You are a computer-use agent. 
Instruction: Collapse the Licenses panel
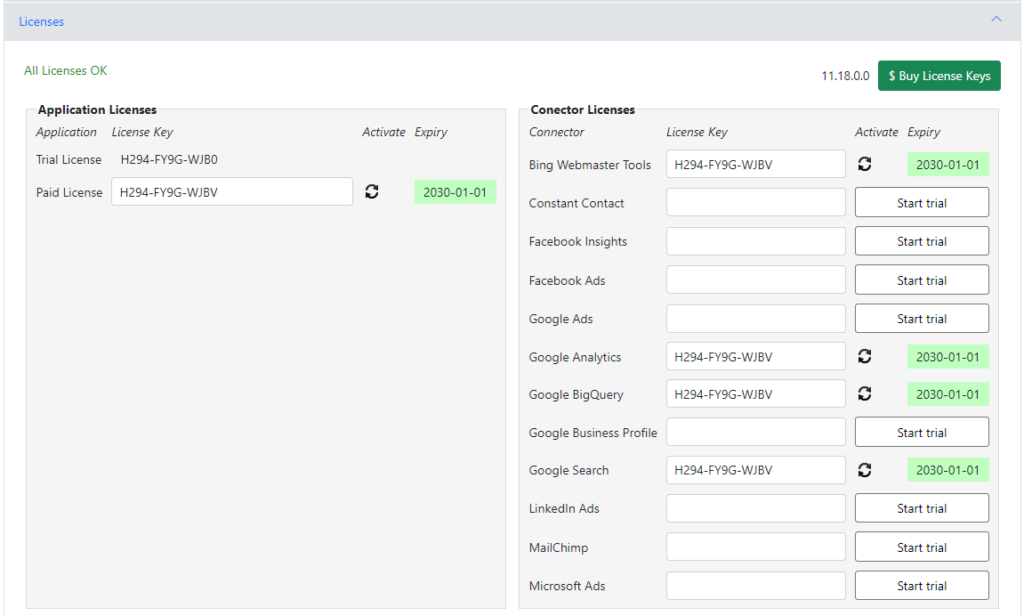995,18
